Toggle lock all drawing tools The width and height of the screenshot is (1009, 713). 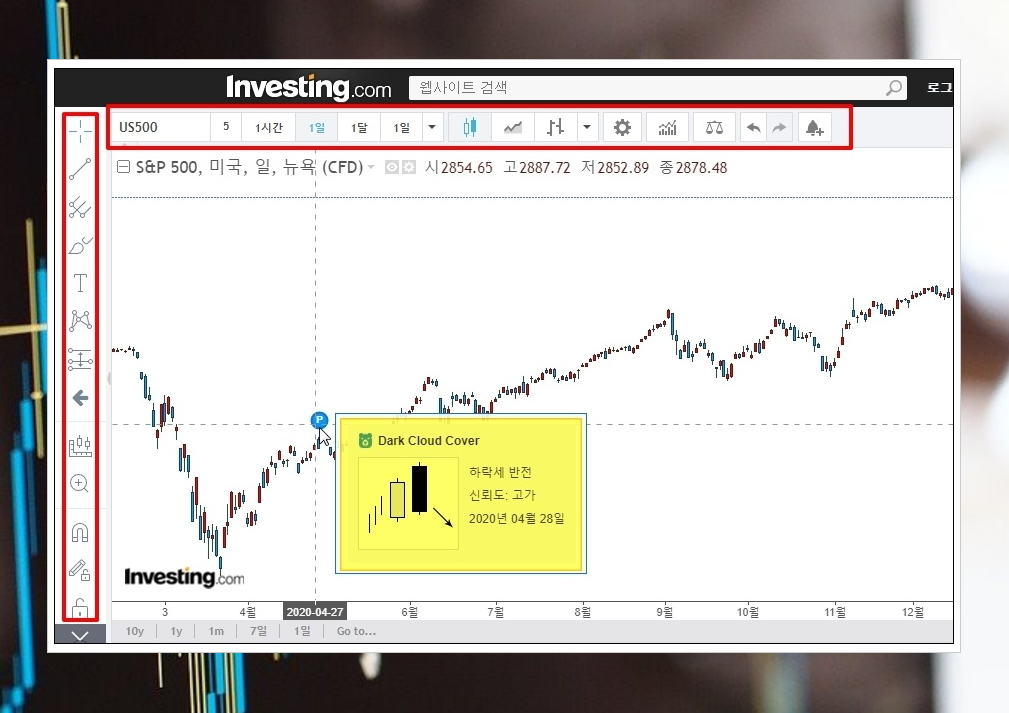(x=80, y=607)
